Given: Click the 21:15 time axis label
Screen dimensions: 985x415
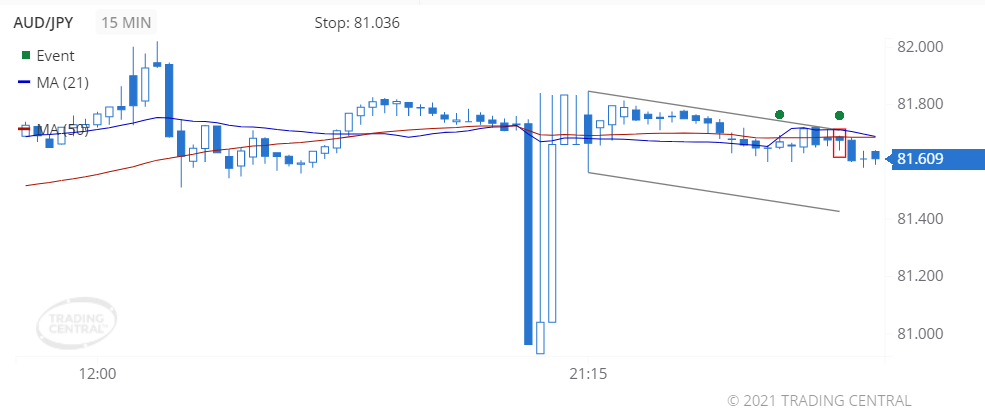Looking at the screenshot, I should pyautogui.click(x=588, y=374).
